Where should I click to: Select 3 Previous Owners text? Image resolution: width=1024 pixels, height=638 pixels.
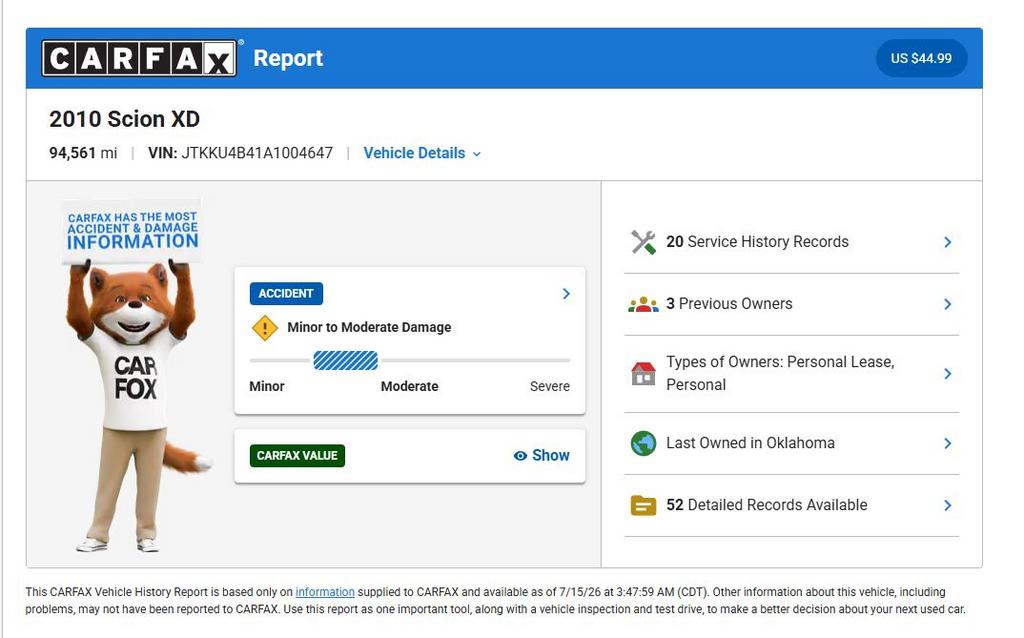coord(729,304)
